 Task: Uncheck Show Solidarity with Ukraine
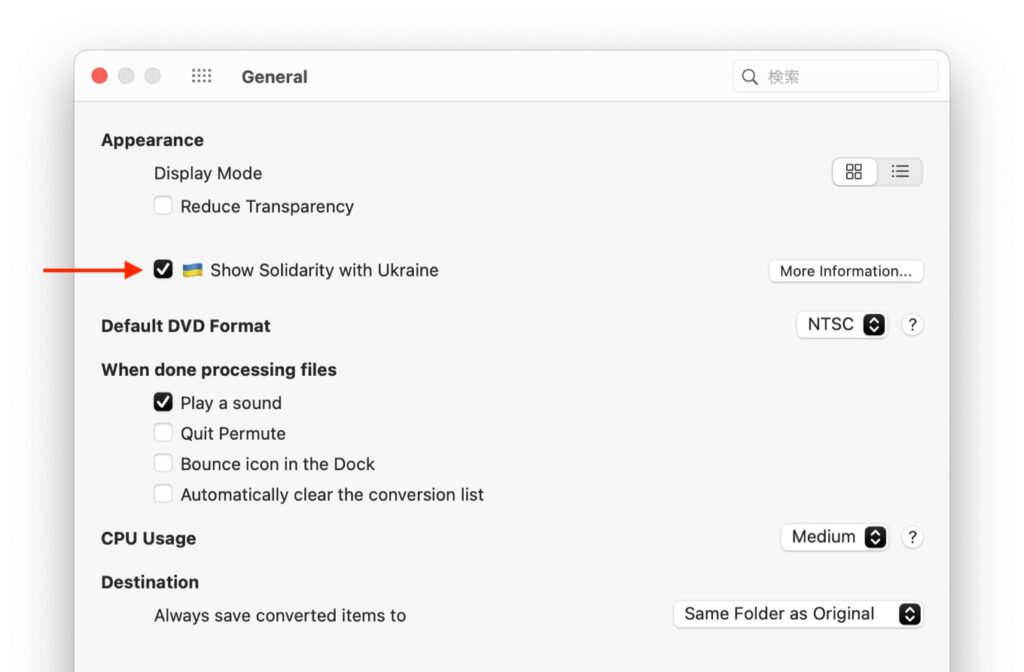[163, 269]
